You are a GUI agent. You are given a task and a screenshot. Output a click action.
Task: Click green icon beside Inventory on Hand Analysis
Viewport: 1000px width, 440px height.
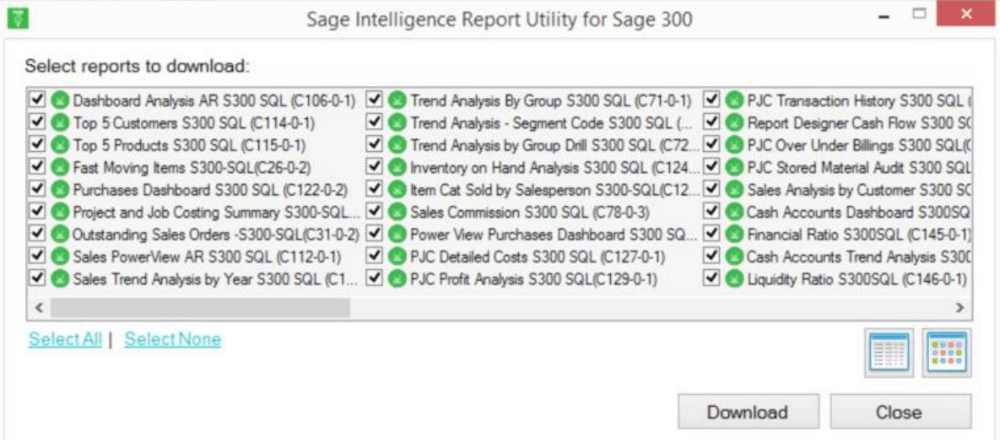click(x=397, y=167)
